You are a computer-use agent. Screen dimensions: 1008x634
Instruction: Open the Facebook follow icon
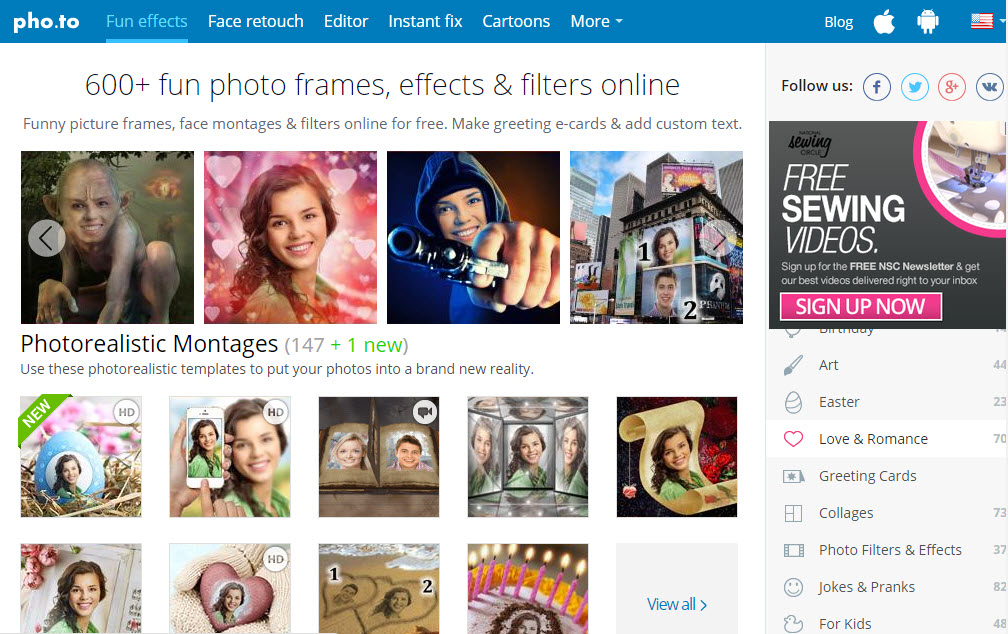point(877,87)
